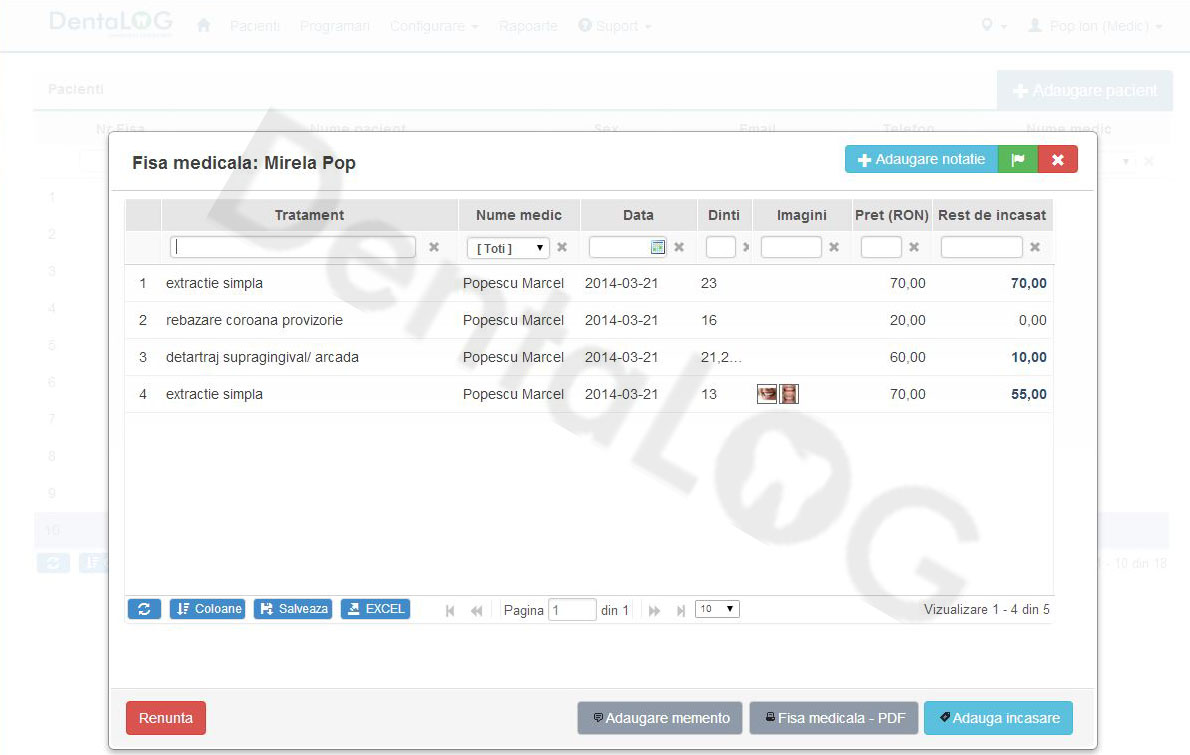Go to next page pager icon
The image size is (1190, 755).
pyautogui.click(x=654, y=610)
